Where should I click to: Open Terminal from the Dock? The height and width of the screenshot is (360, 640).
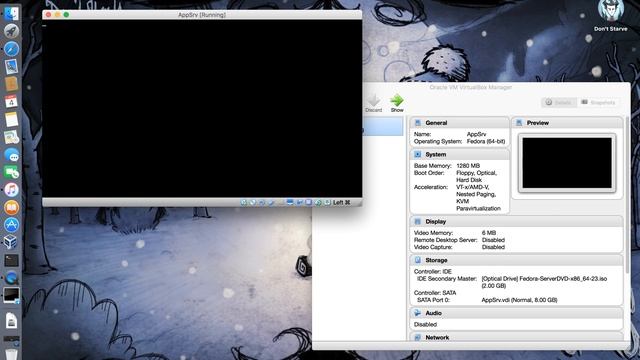click(x=11, y=260)
